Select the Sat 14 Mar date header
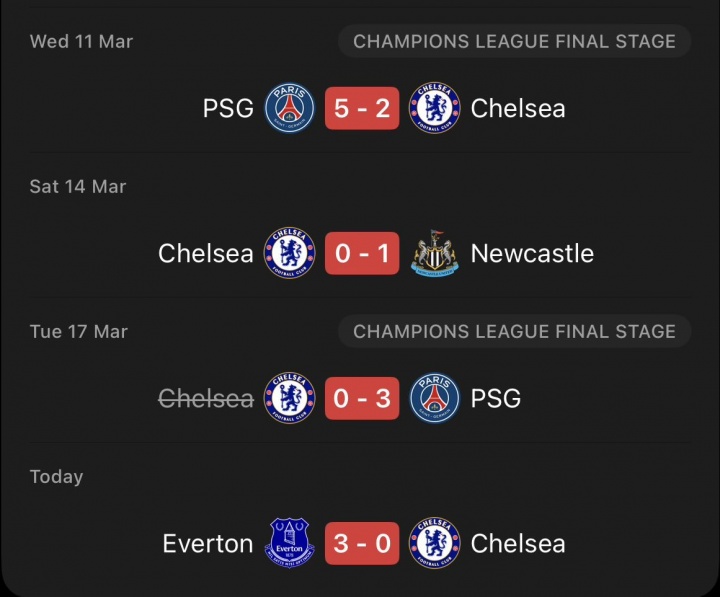Screen dimensions: 720x597 (78, 186)
